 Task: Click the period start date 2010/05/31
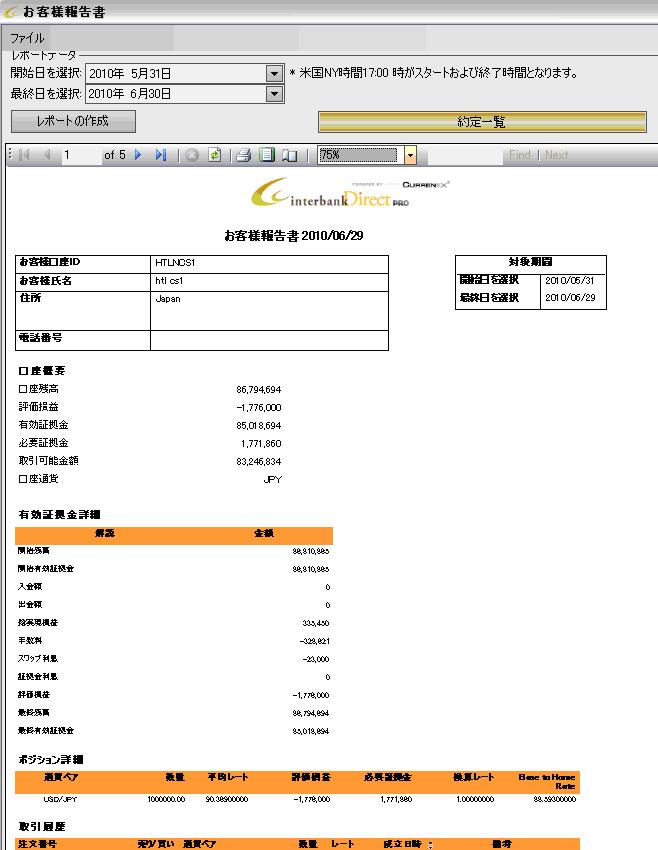(x=570, y=280)
